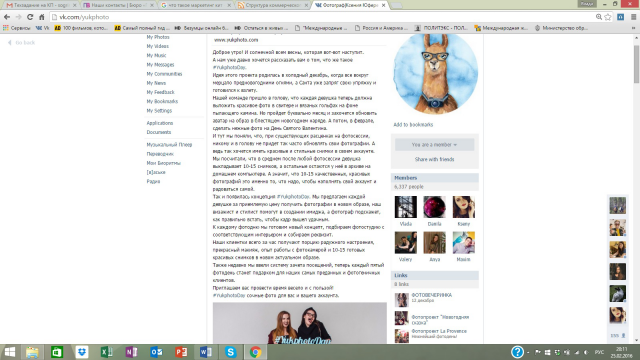Open Applications in VK sidebar

tap(160, 123)
